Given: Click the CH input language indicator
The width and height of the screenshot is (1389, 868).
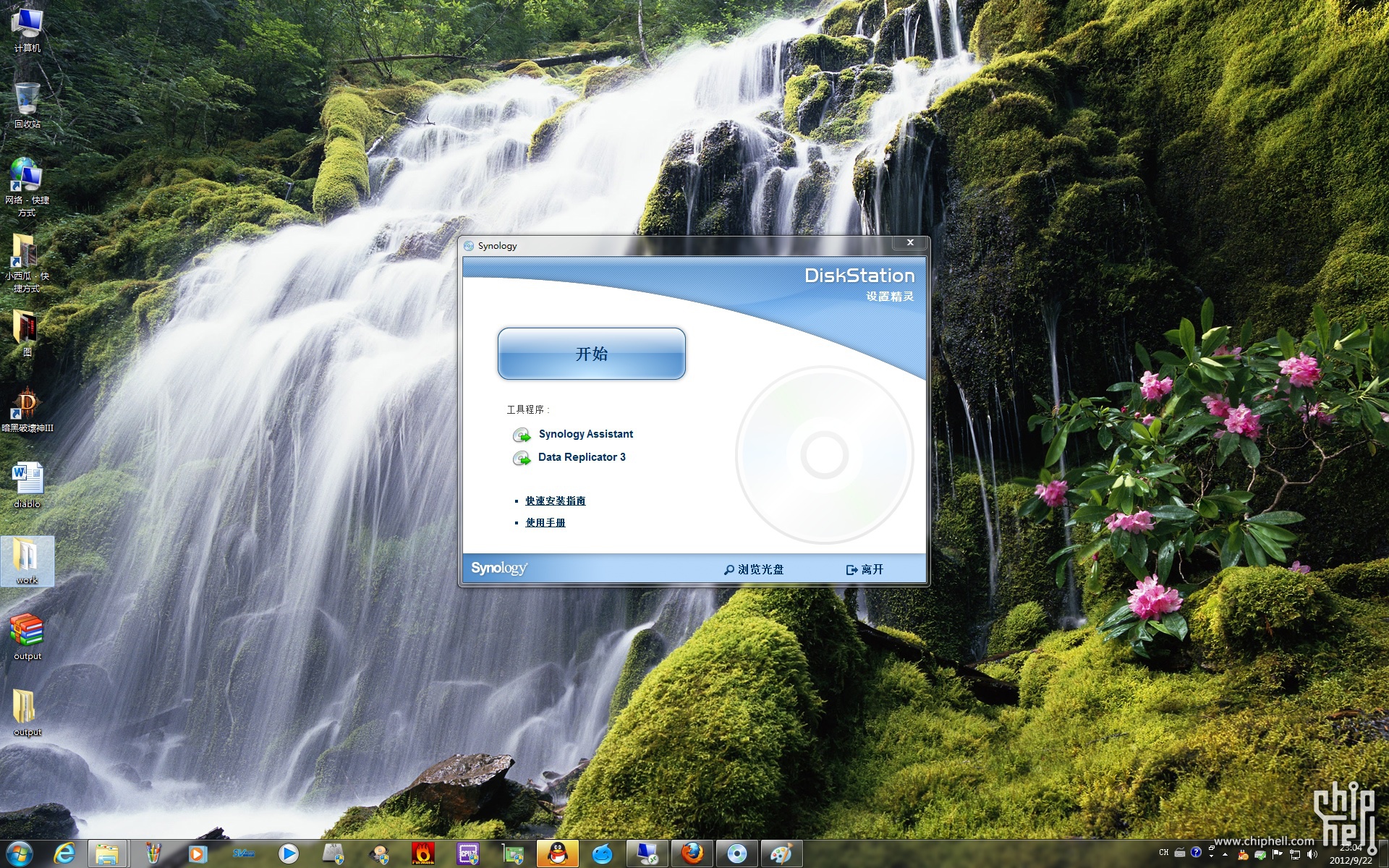Looking at the screenshot, I should pos(1164,853).
